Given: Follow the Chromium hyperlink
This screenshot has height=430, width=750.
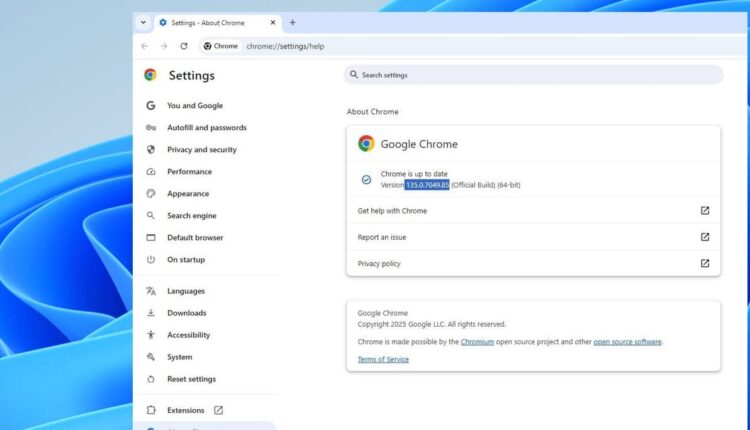Looking at the screenshot, I should pyautogui.click(x=477, y=342).
